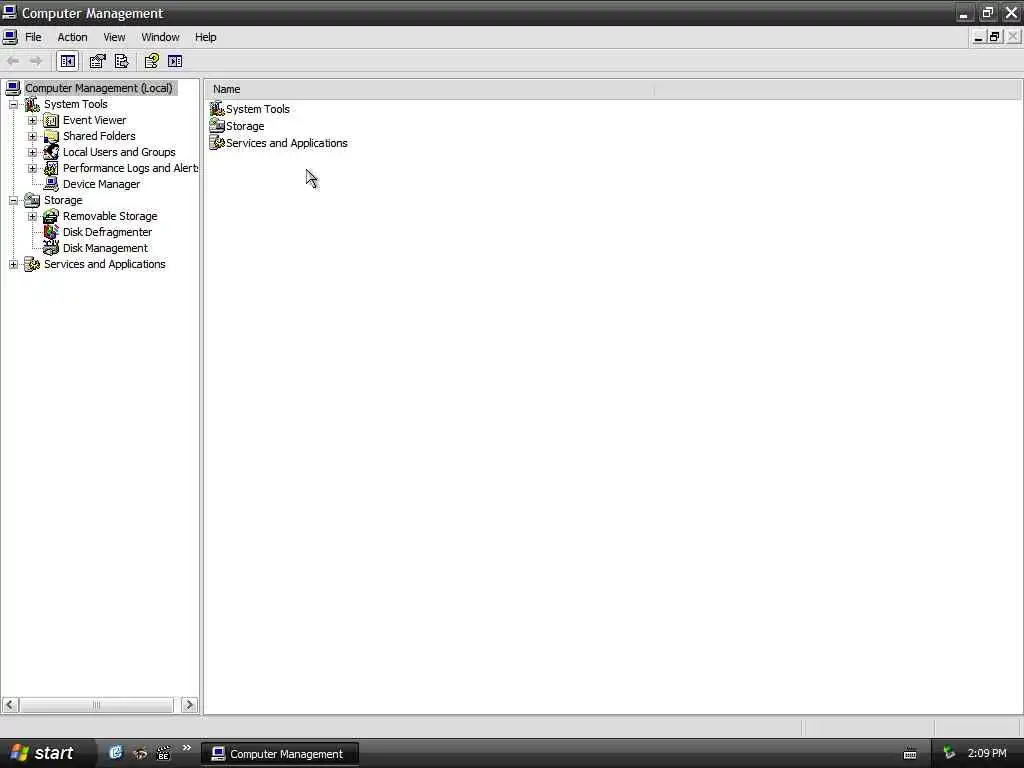Image resolution: width=1024 pixels, height=768 pixels.
Task: Select Removable Storage label in tree
Action: (110, 216)
